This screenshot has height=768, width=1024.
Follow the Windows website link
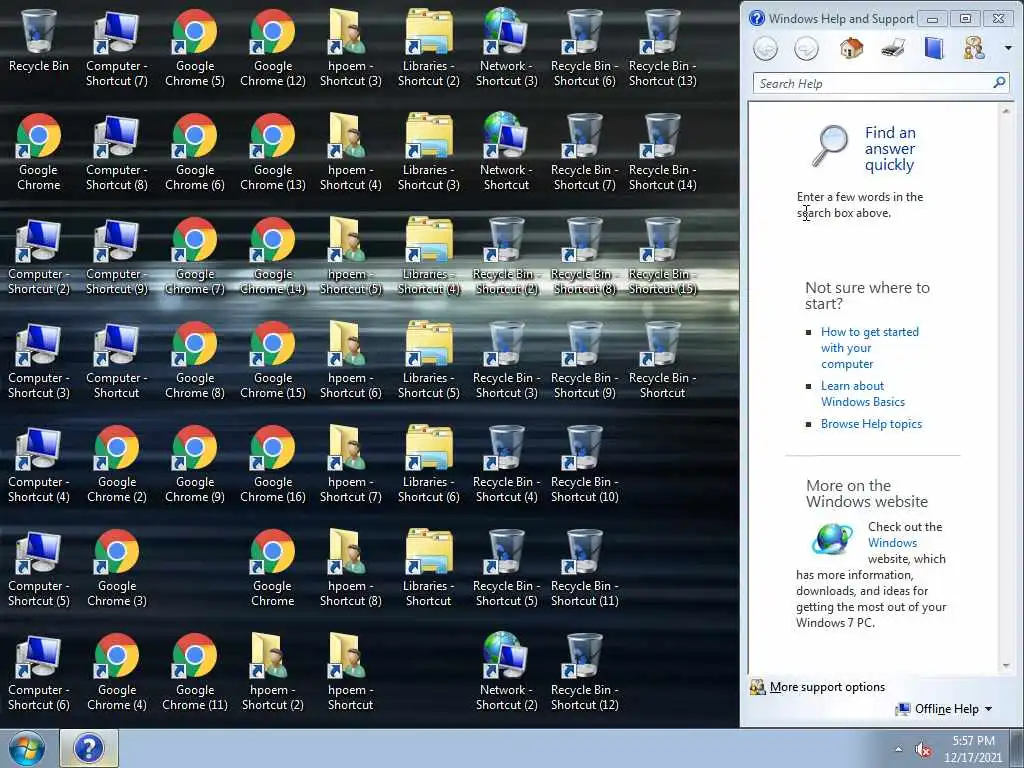892,543
